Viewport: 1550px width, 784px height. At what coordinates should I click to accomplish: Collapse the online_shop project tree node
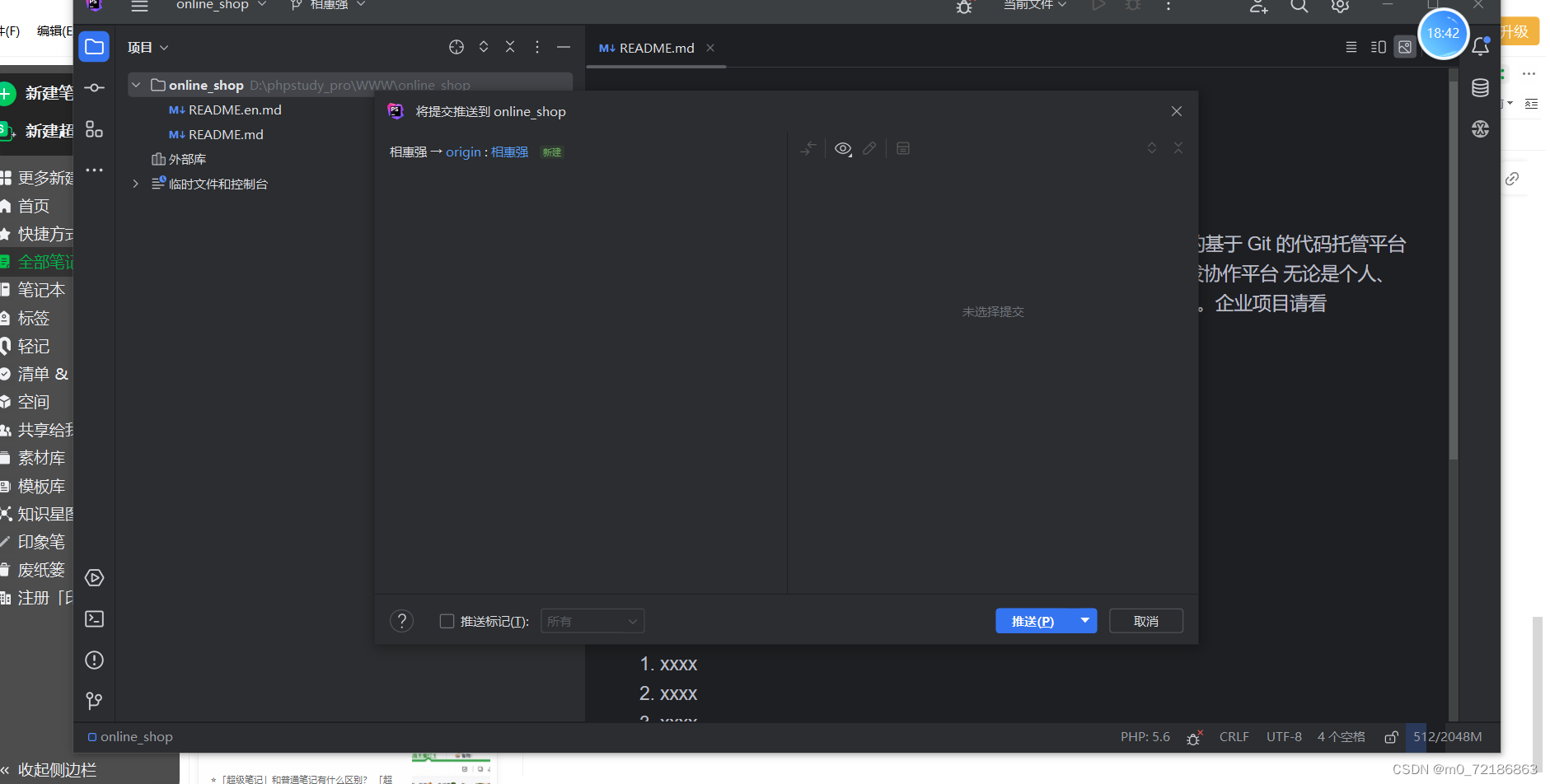[135, 84]
